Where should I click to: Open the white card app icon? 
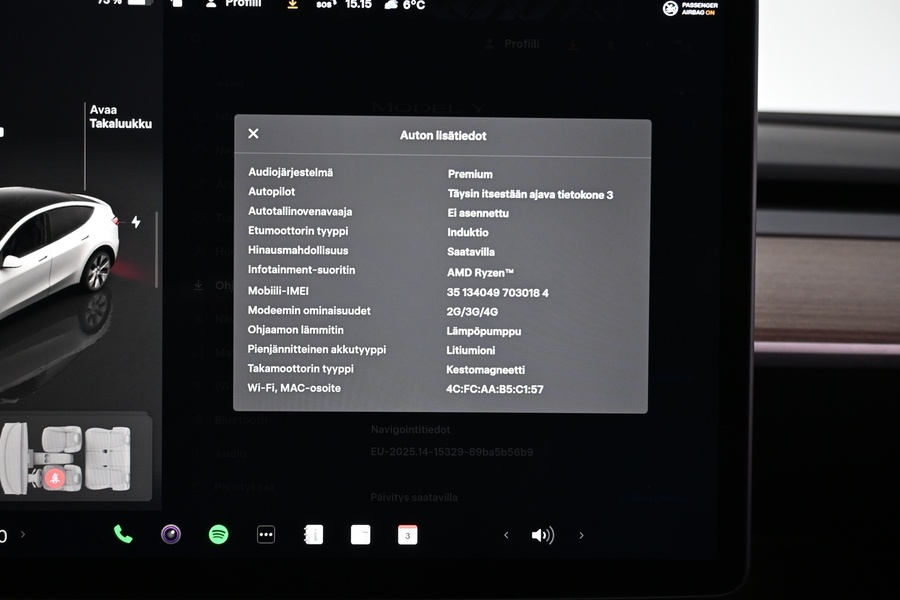360,534
